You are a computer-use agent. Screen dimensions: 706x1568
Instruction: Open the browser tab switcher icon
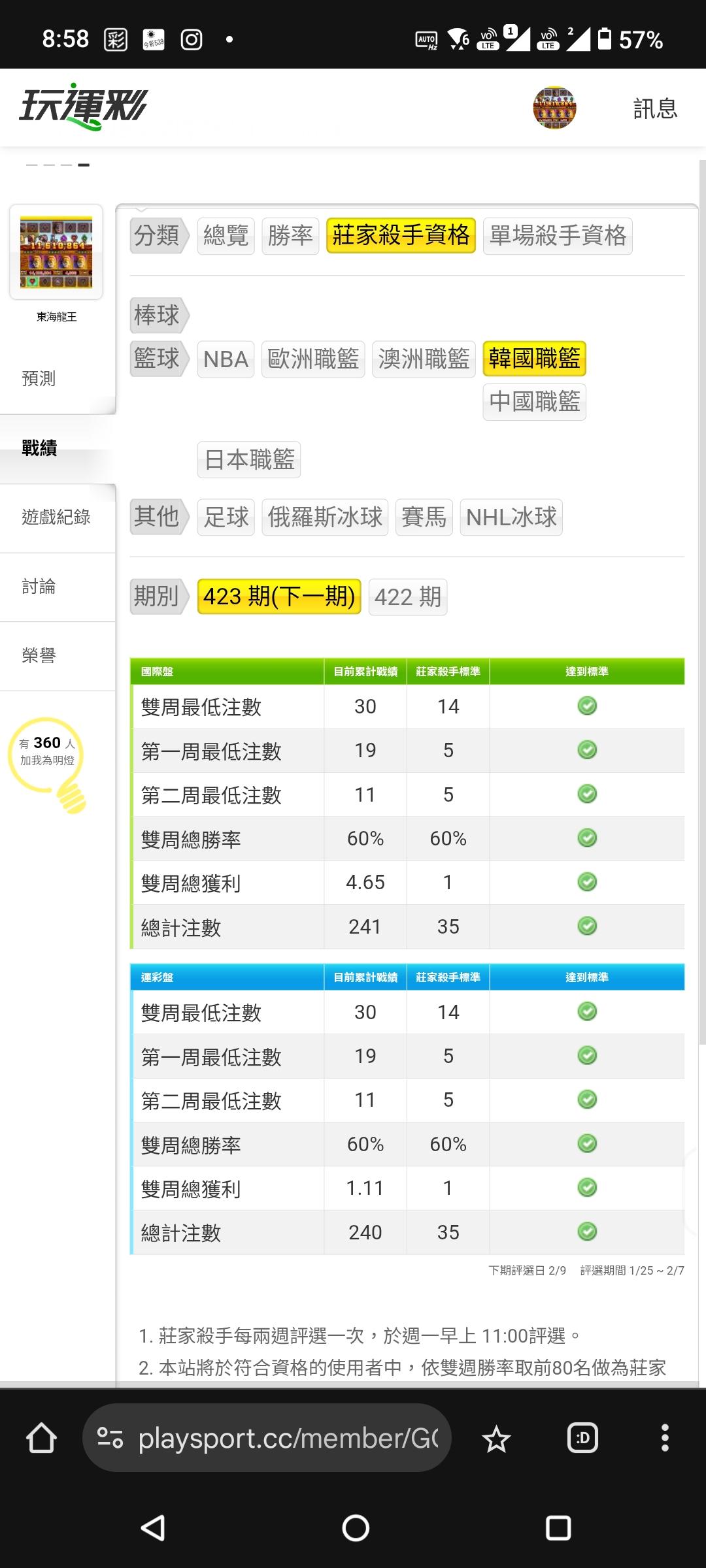point(582,1438)
